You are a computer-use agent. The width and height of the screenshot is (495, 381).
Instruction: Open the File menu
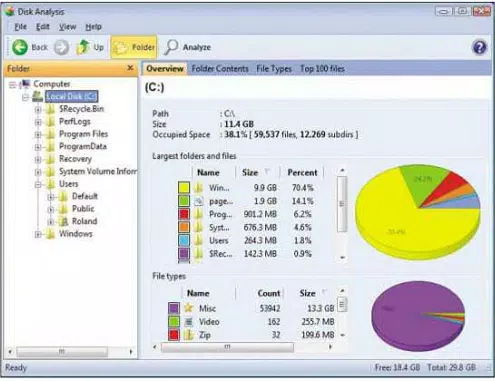click(20, 27)
